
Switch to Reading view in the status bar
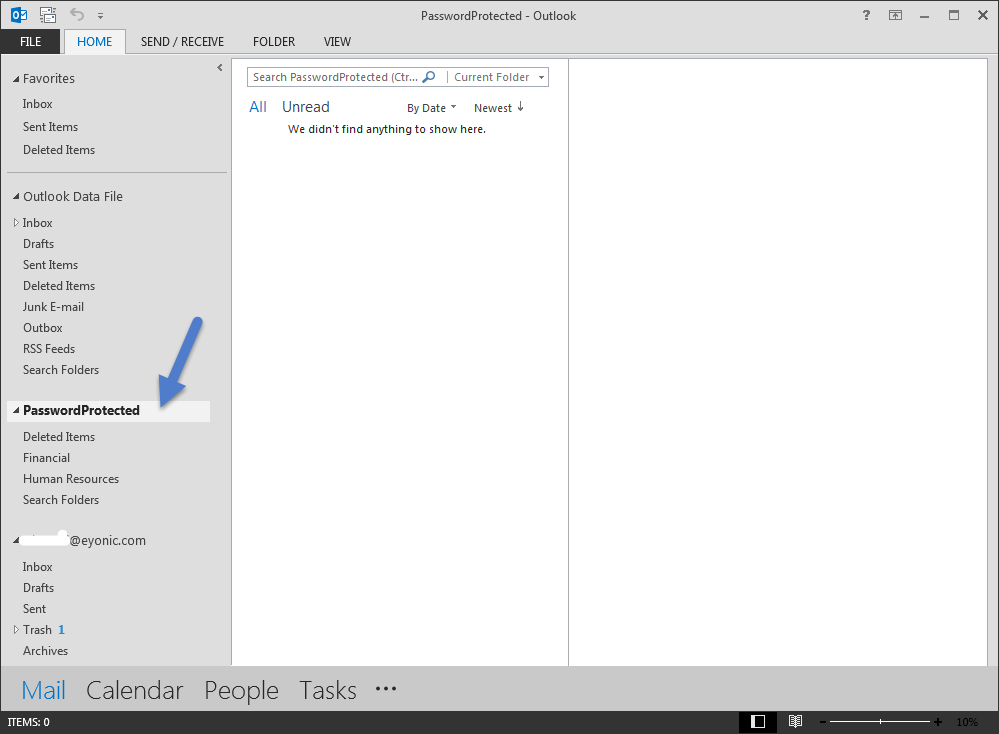tap(795, 721)
